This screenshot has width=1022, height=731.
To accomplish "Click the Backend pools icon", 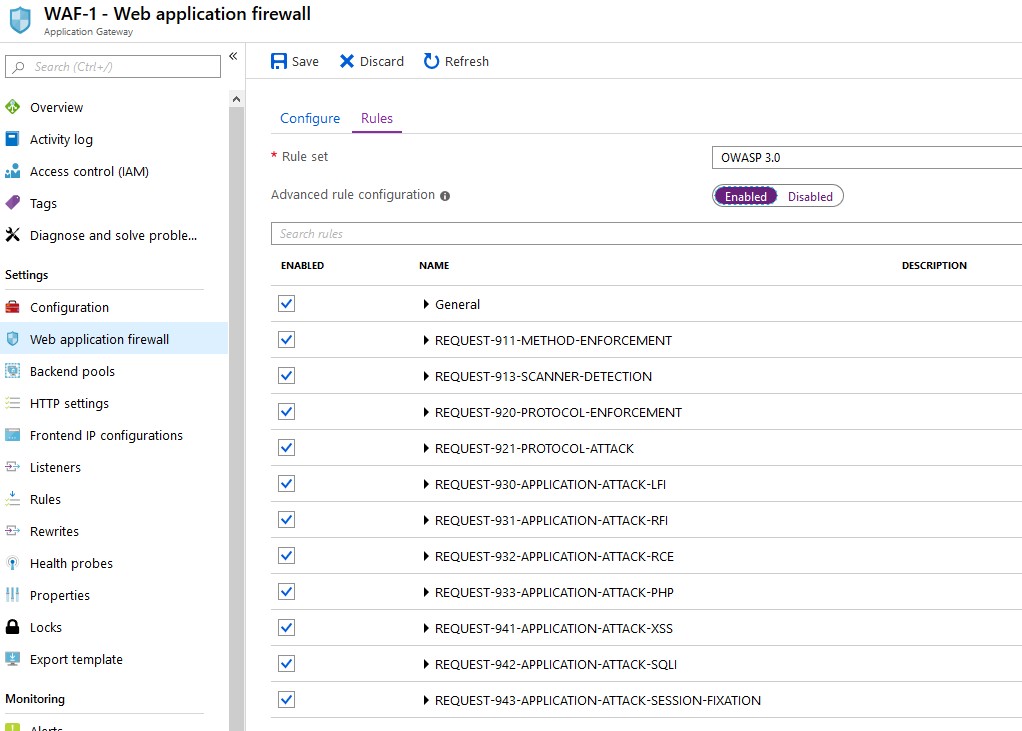I will click(12, 371).
